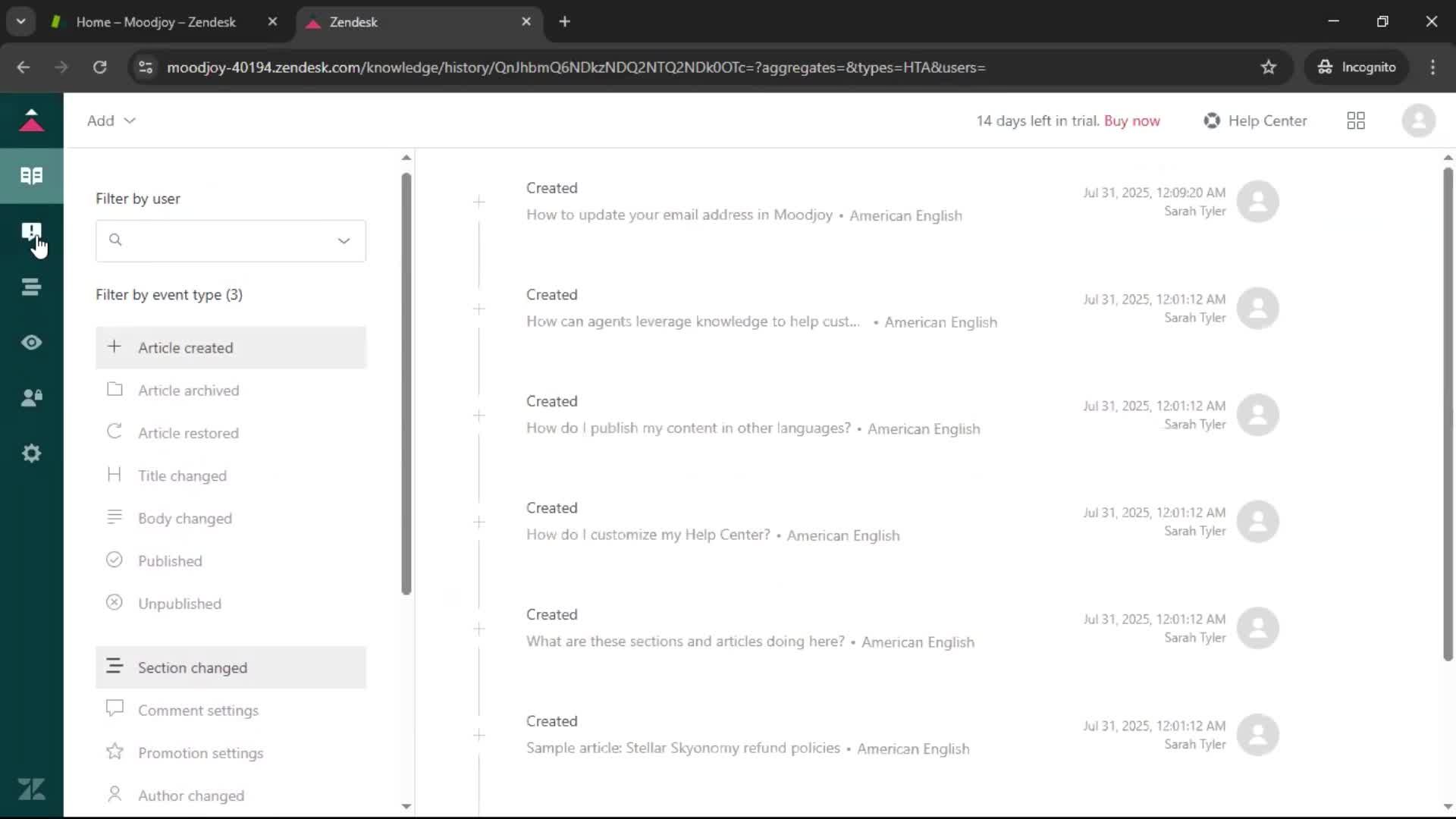Screen dimensions: 1456x819
Task: Toggle the 'Unpublished' event filter
Action: pyautogui.click(x=231, y=604)
